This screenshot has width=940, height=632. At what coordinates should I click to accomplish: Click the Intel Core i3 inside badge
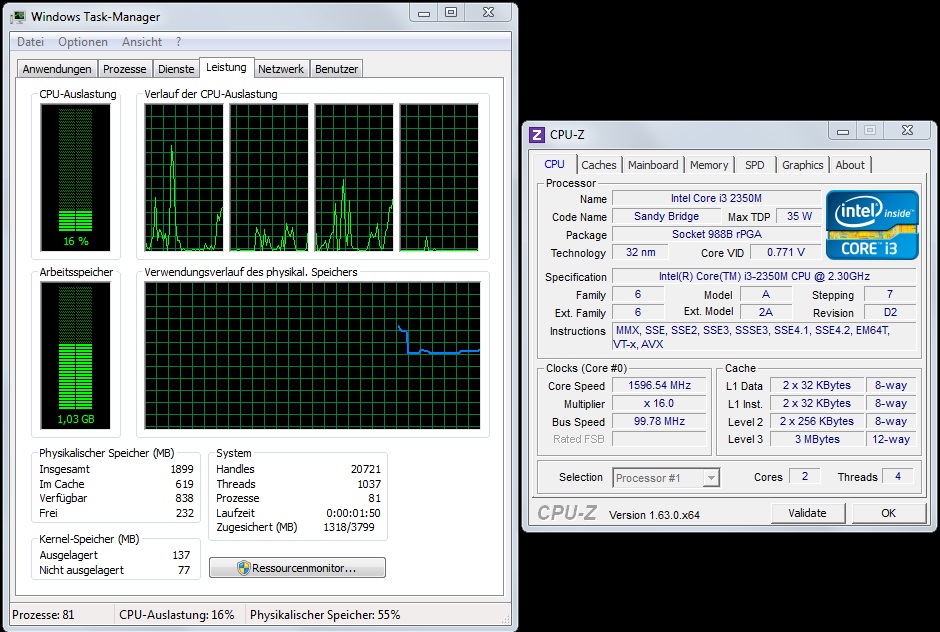872,225
